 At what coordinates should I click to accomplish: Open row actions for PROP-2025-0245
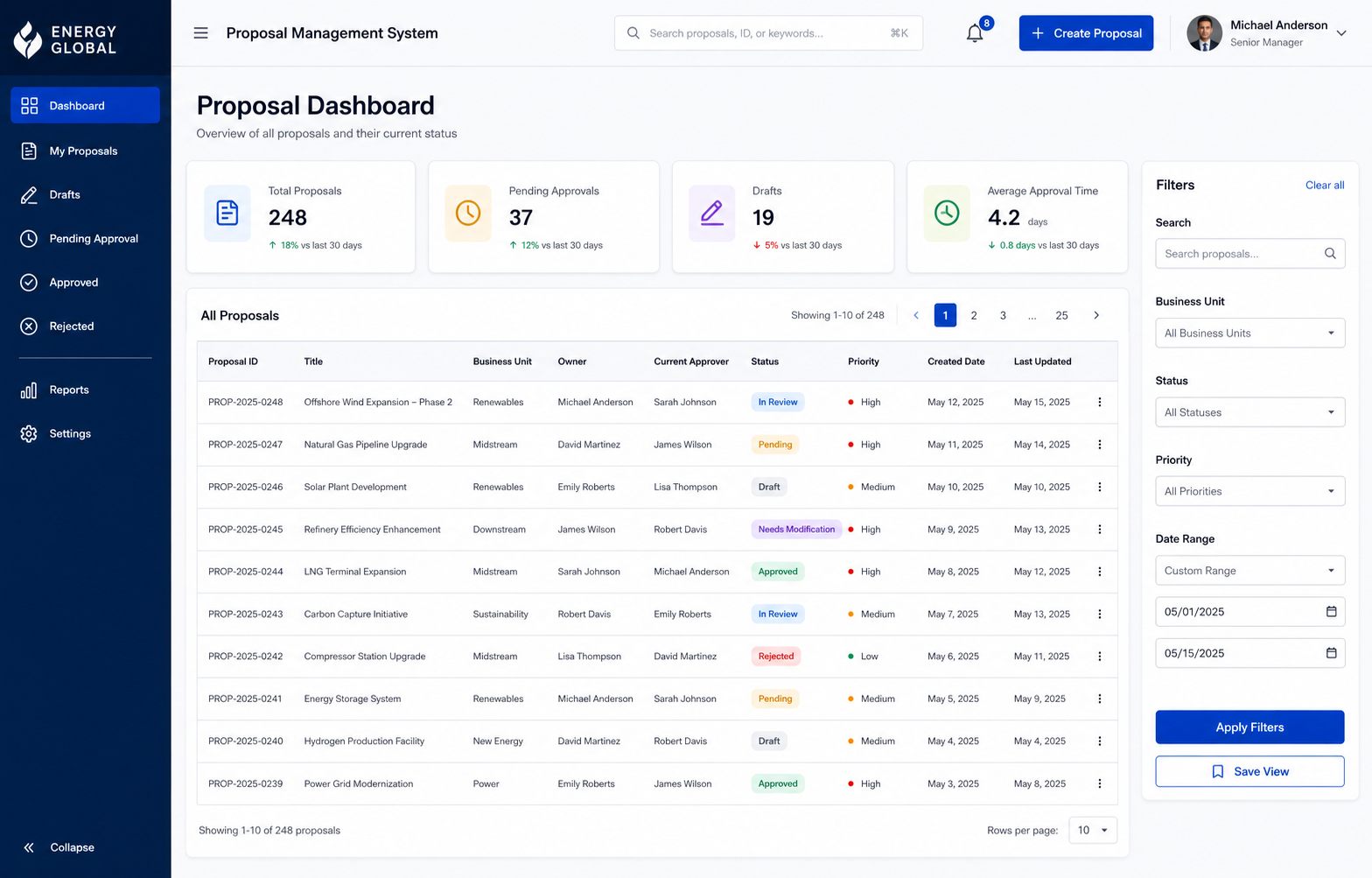[1100, 530]
